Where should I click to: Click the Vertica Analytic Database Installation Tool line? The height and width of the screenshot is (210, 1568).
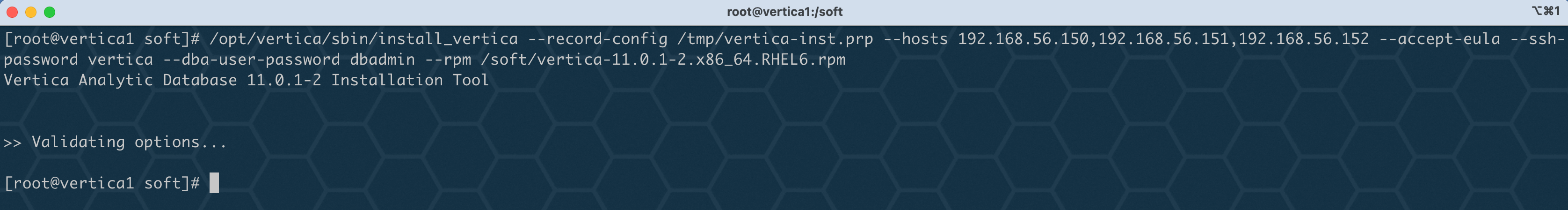tap(247, 81)
